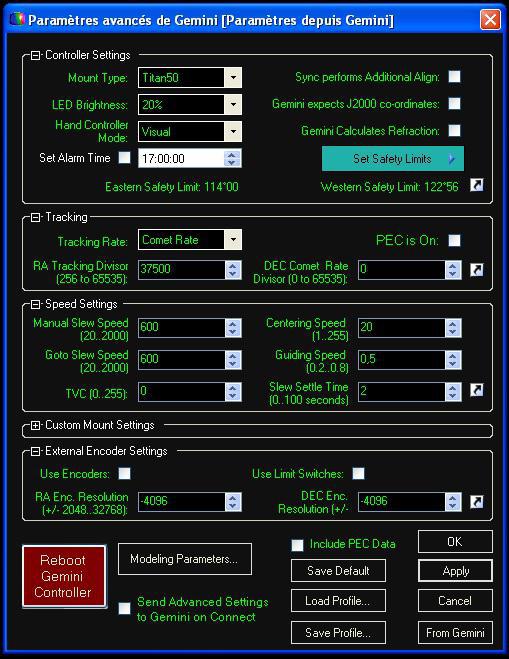
Task: Click the Eastern Safety Limit: 114°00 text
Action: pos(172,187)
